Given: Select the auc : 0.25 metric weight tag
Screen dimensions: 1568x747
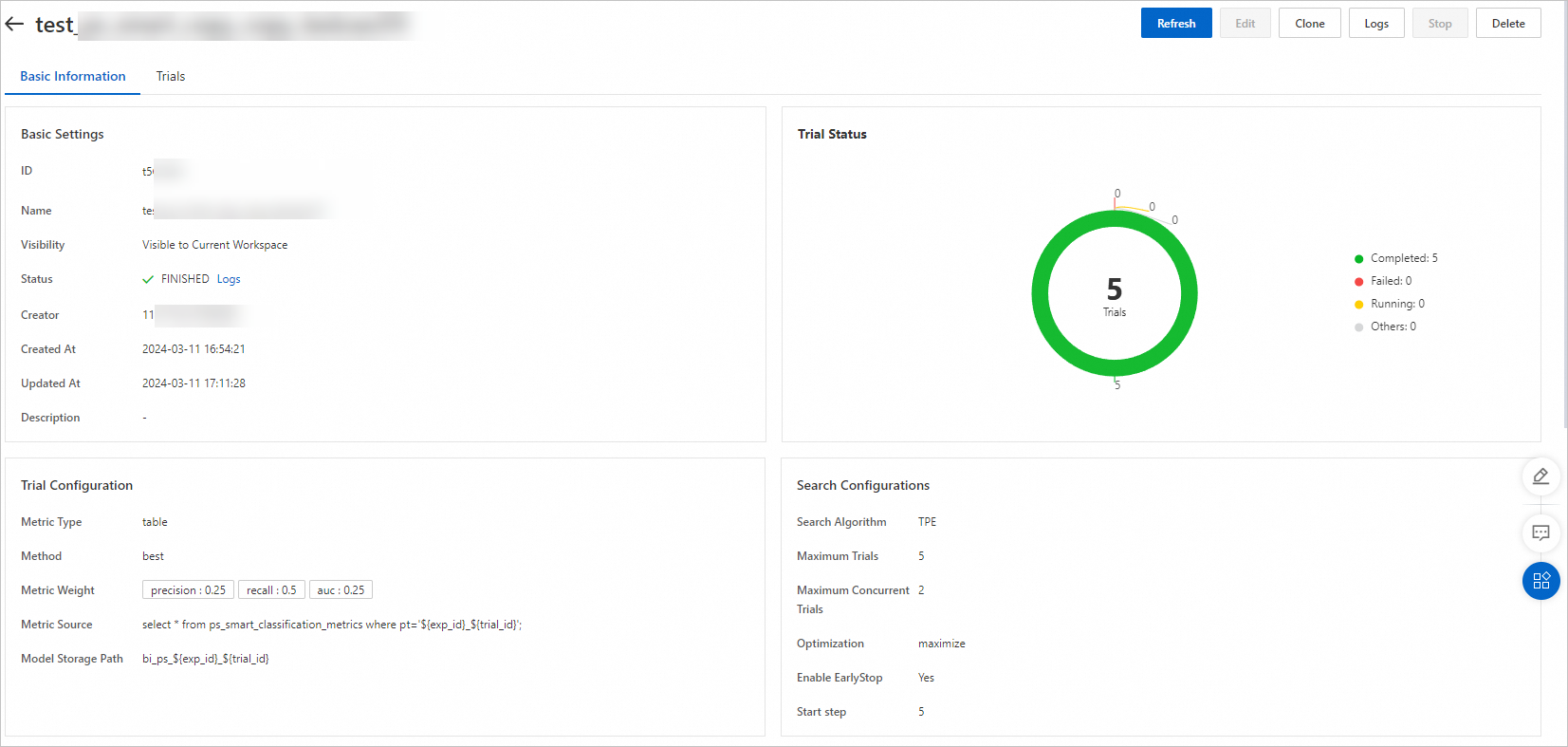Looking at the screenshot, I should (341, 590).
